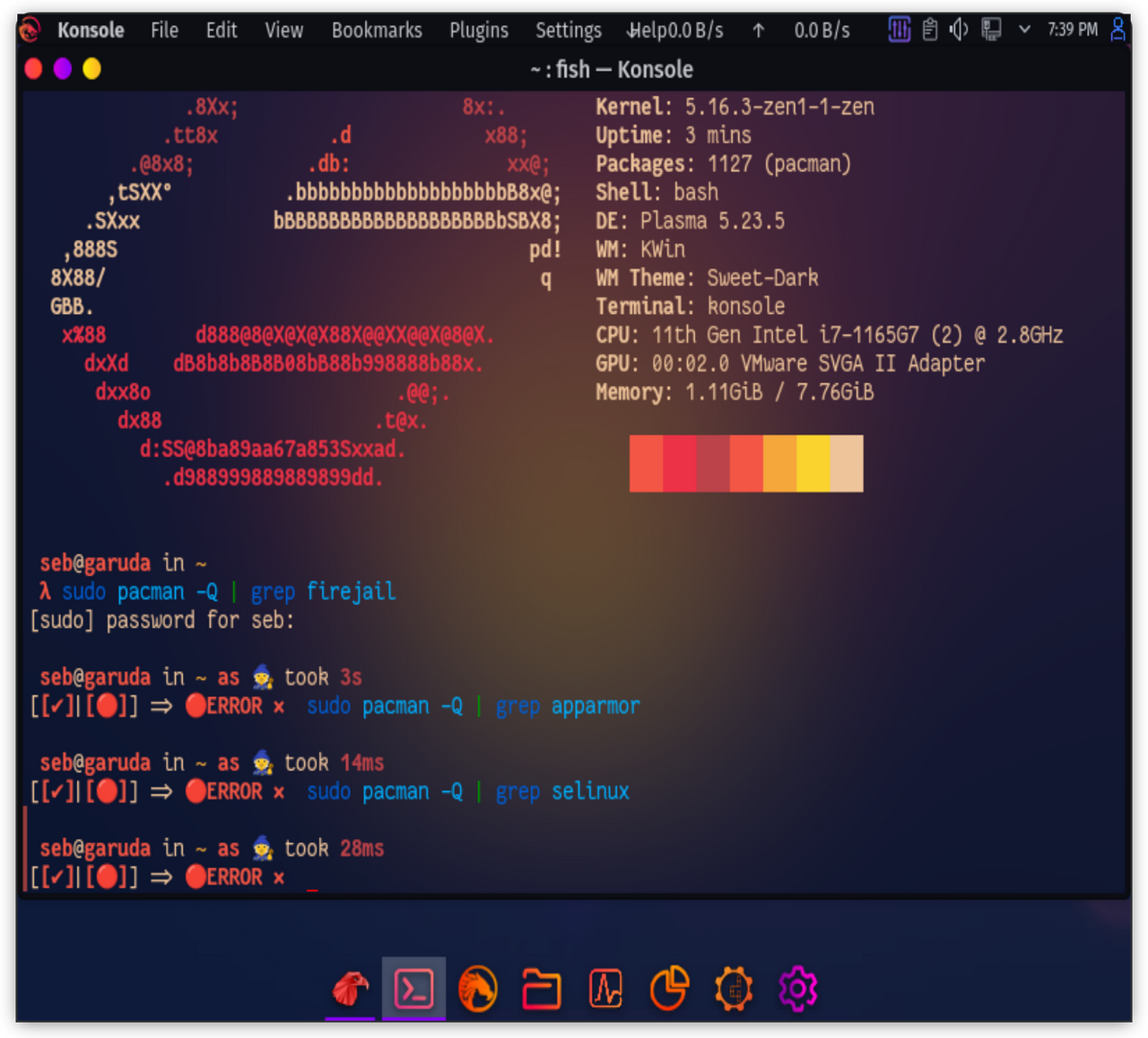Click the wired network tray icon
Image resolution: width=1148 pixels, height=1038 pixels.
(x=991, y=30)
